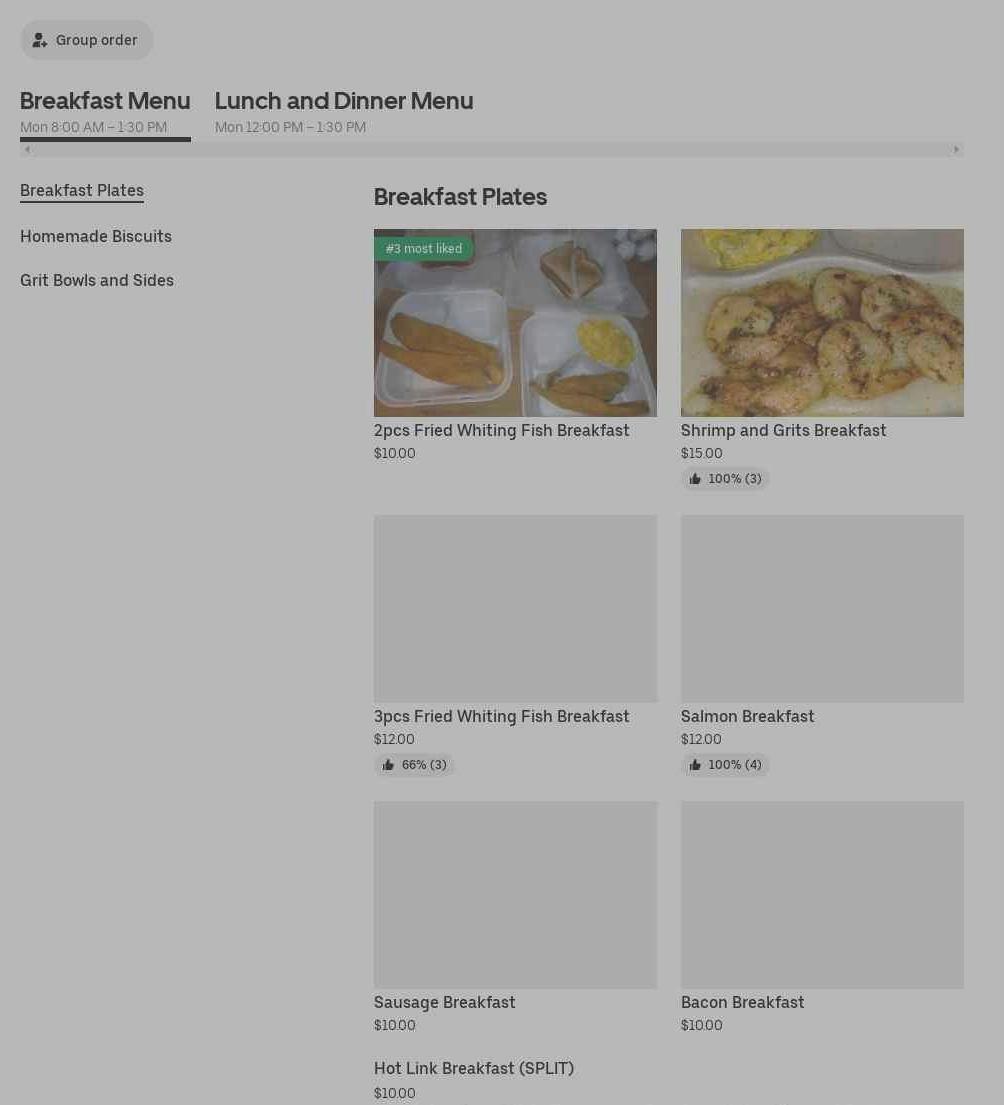Go to Grit Bowls and Sides section

click(x=97, y=280)
